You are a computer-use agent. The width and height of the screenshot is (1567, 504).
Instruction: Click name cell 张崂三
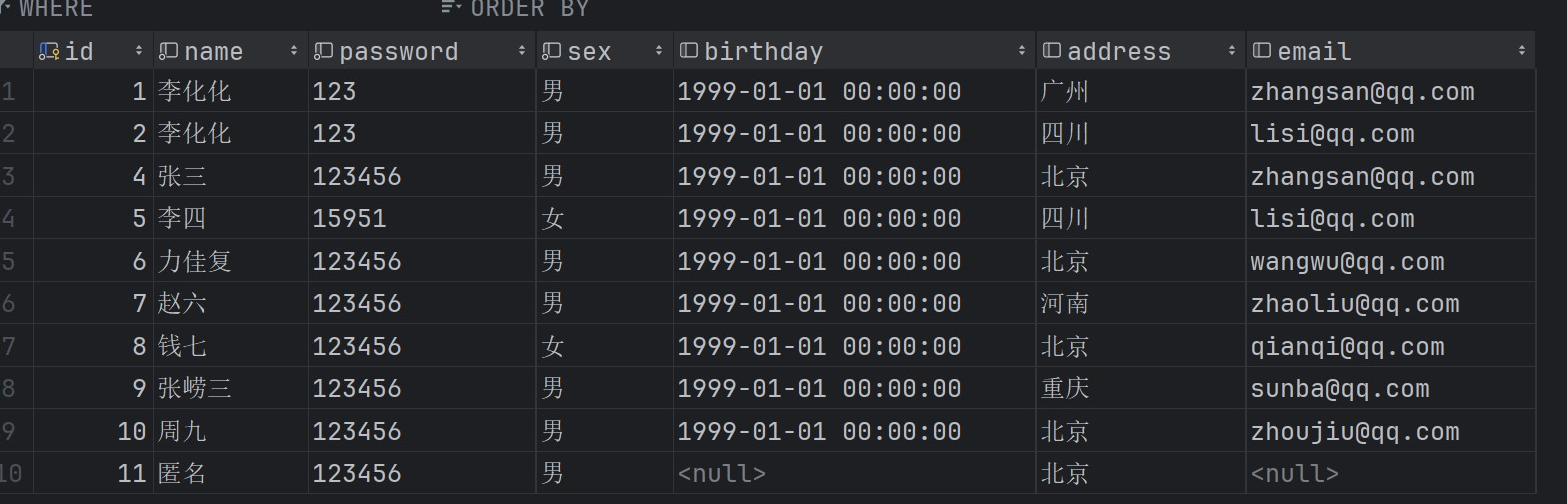(230, 388)
